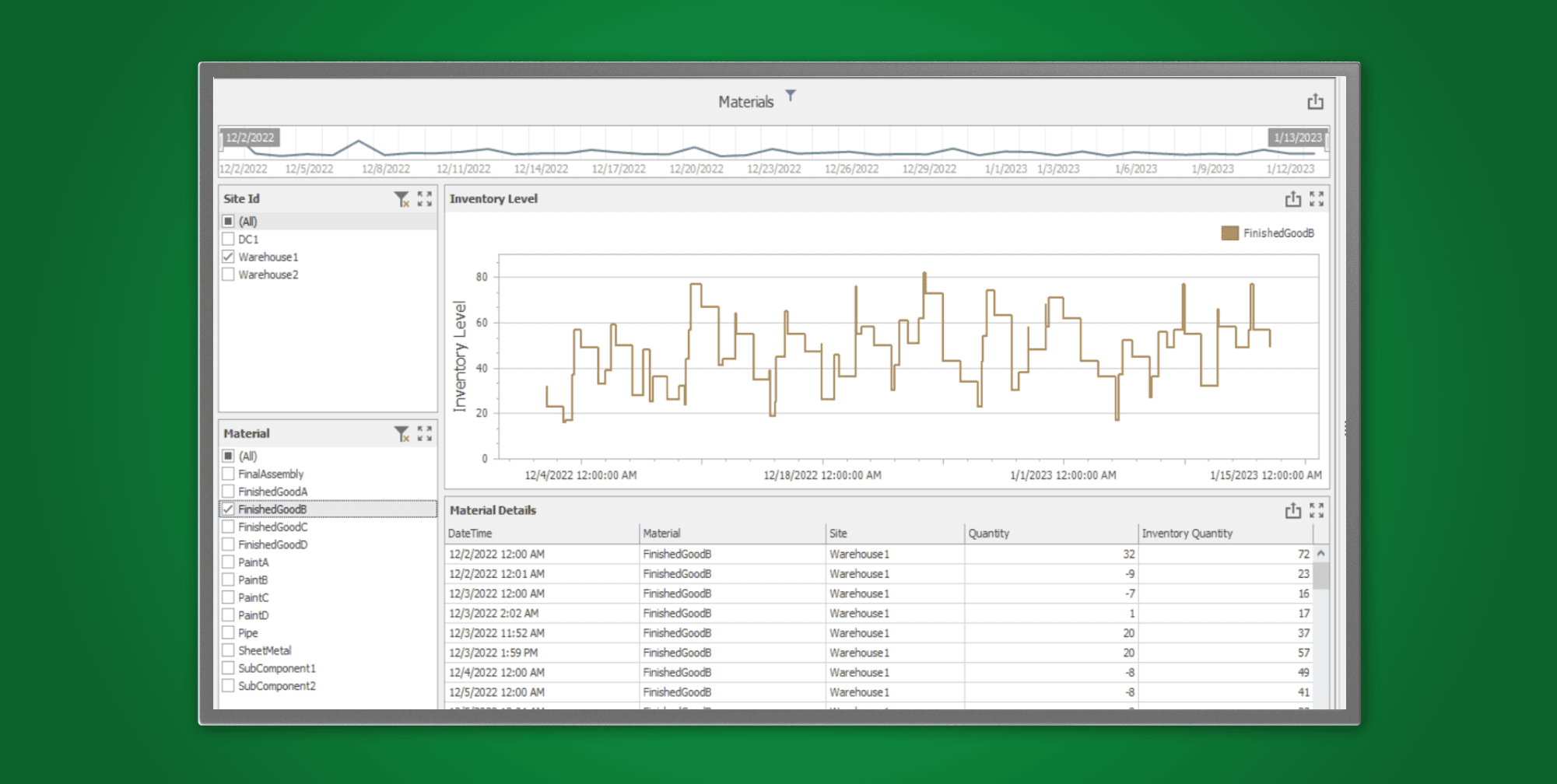Maximize the Inventory Level chart
The width and height of the screenshot is (1557, 784).
coord(1316,199)
